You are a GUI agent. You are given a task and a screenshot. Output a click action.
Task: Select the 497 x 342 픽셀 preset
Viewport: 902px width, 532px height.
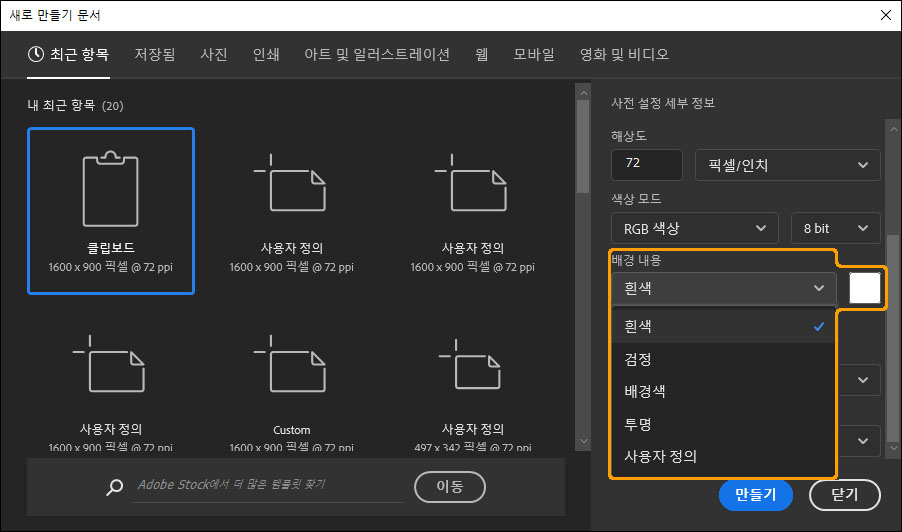tap(472, 392)
